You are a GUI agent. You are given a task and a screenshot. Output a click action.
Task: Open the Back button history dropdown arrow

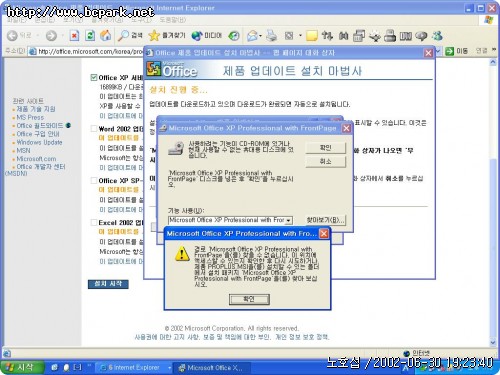point(38,36)
